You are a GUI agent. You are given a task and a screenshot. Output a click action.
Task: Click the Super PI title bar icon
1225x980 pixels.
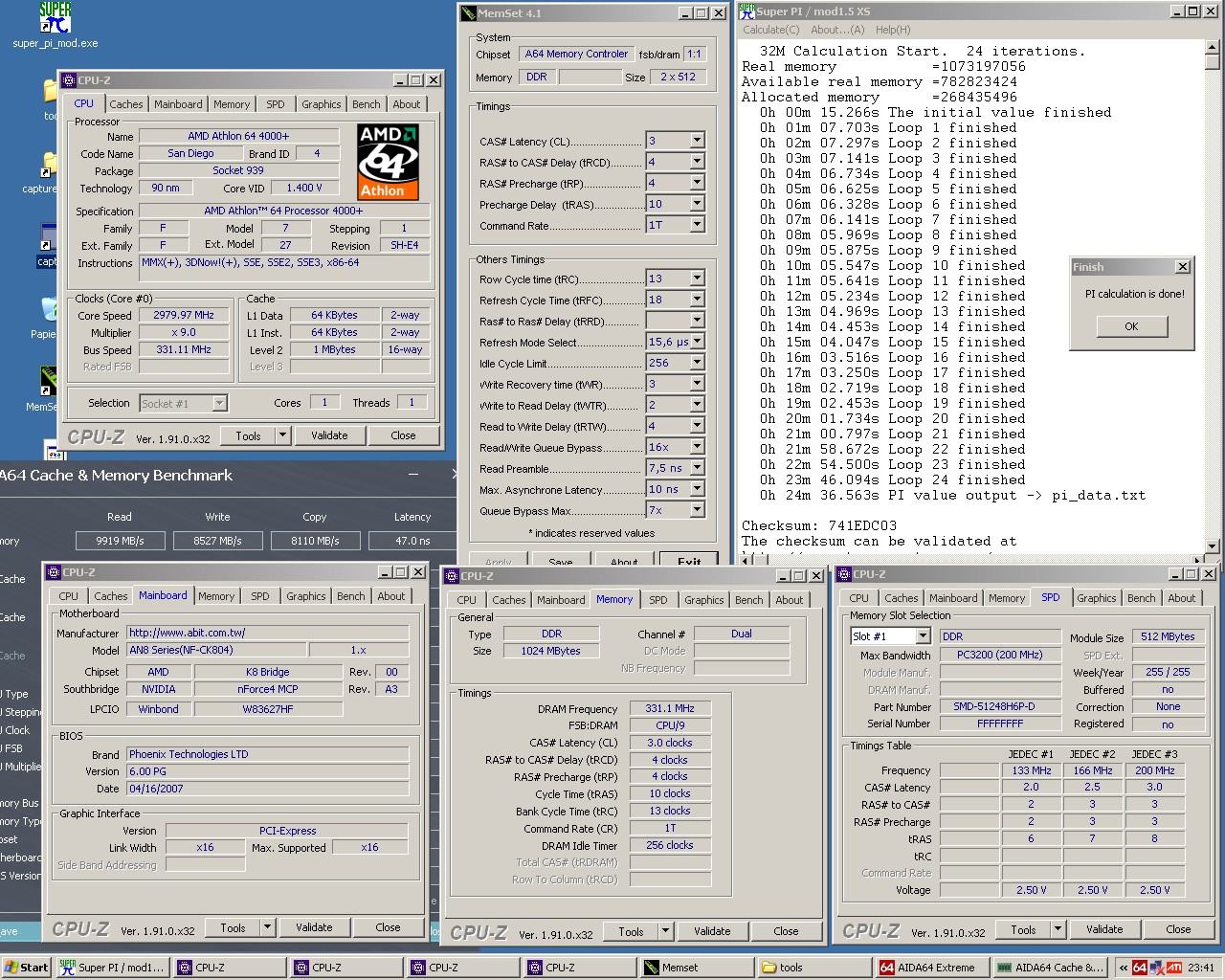click(x=746, y=11)
